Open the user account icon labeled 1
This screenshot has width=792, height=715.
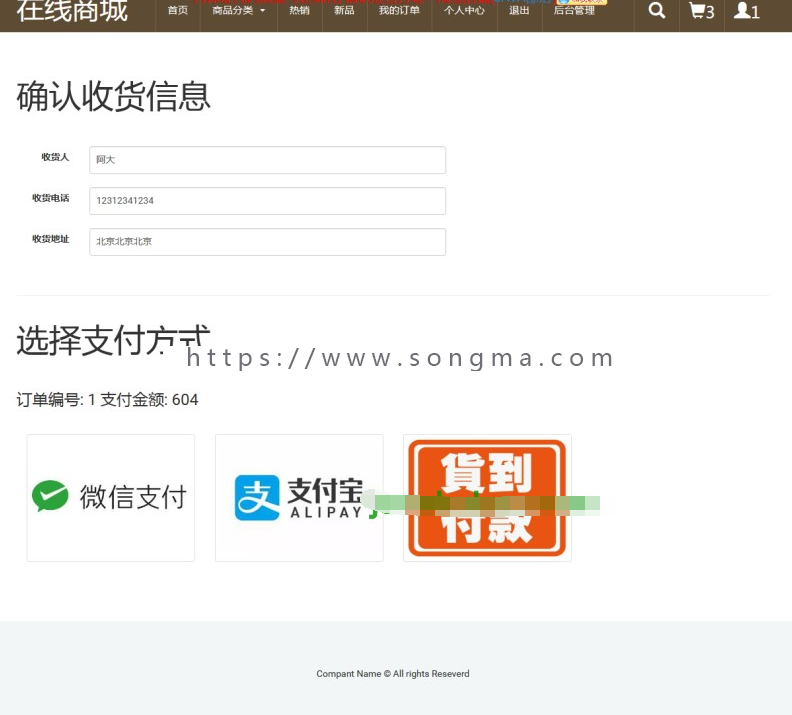tap(747, 11)
